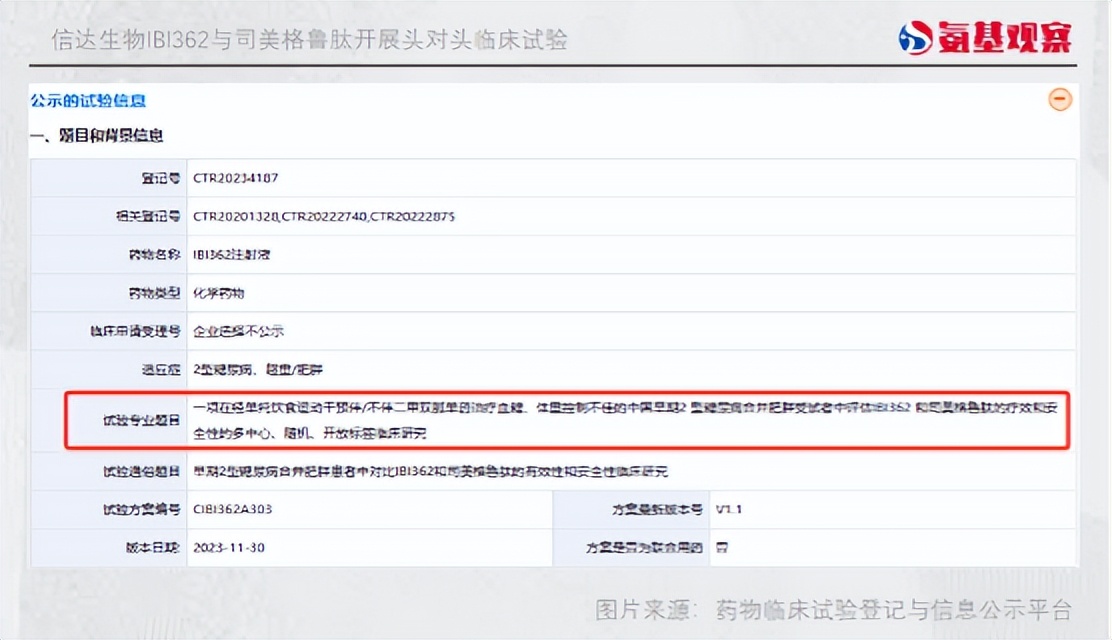Click the related registration numbers starting CTR20201328

324,216
